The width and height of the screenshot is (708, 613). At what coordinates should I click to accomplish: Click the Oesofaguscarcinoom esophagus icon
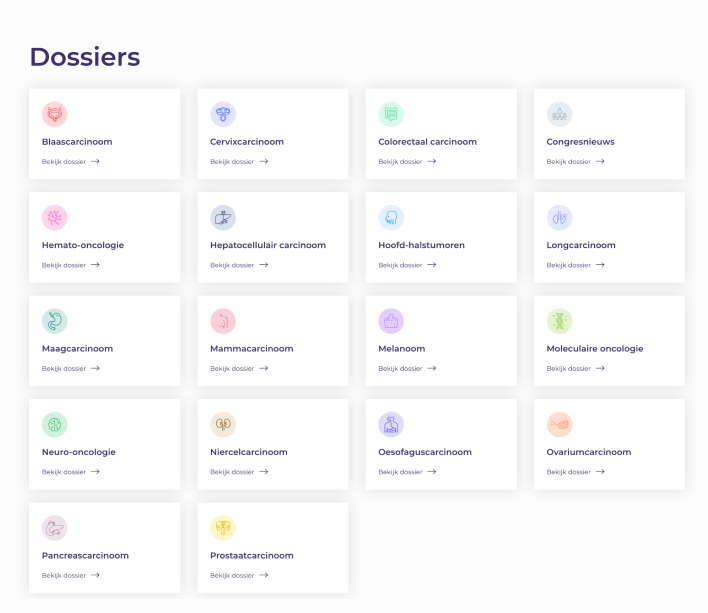(391, 424)
